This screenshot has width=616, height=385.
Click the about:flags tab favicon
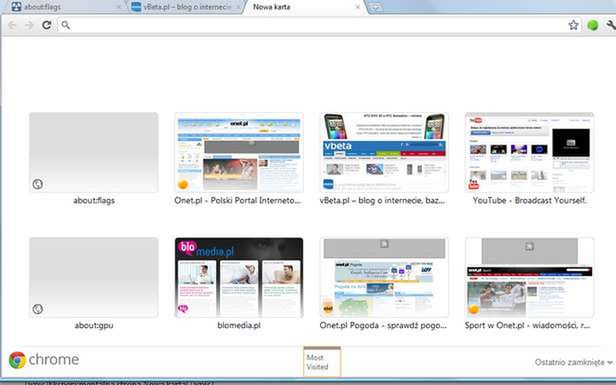tap(16, 7)
